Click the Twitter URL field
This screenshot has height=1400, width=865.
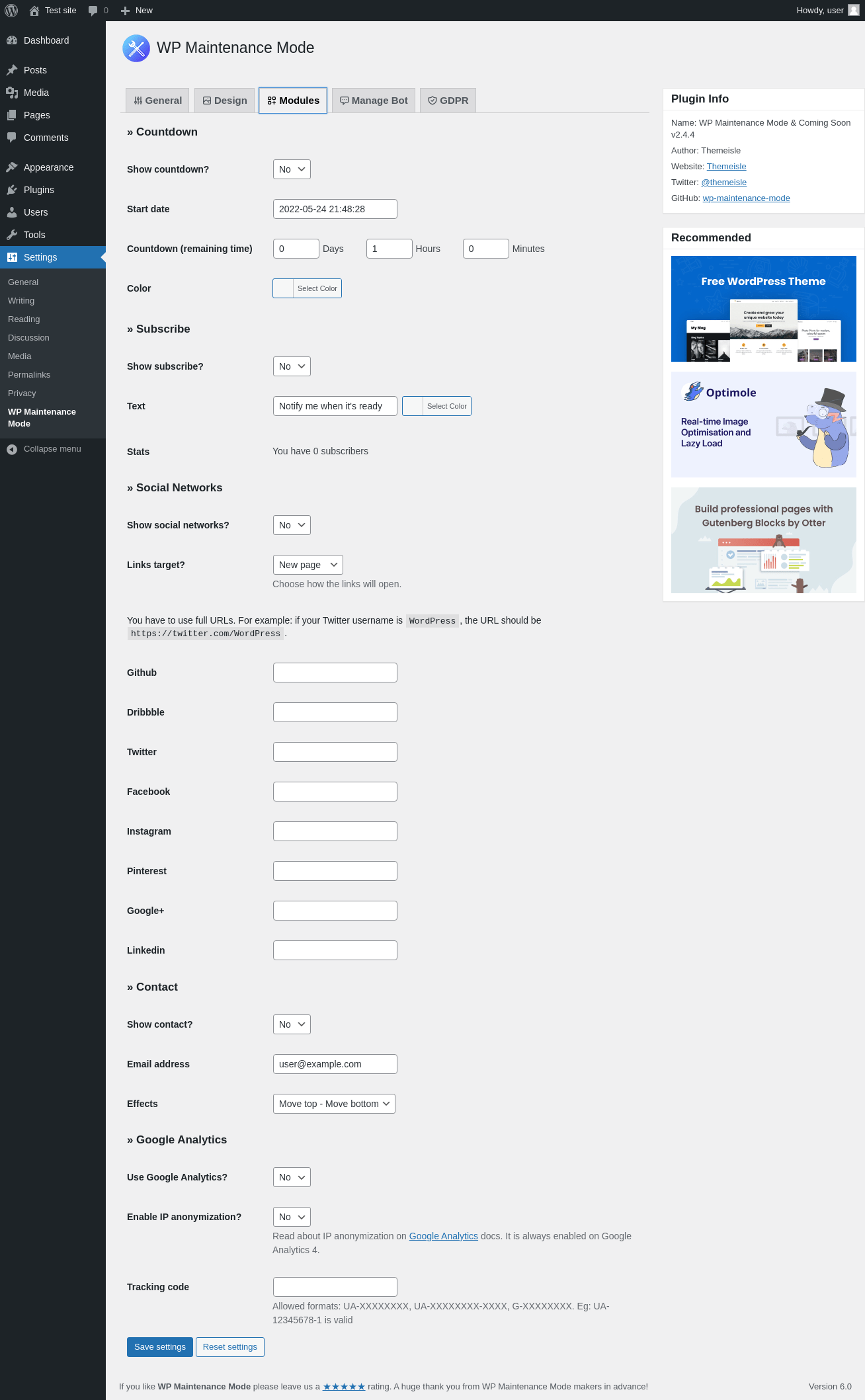tap(335, 752)
